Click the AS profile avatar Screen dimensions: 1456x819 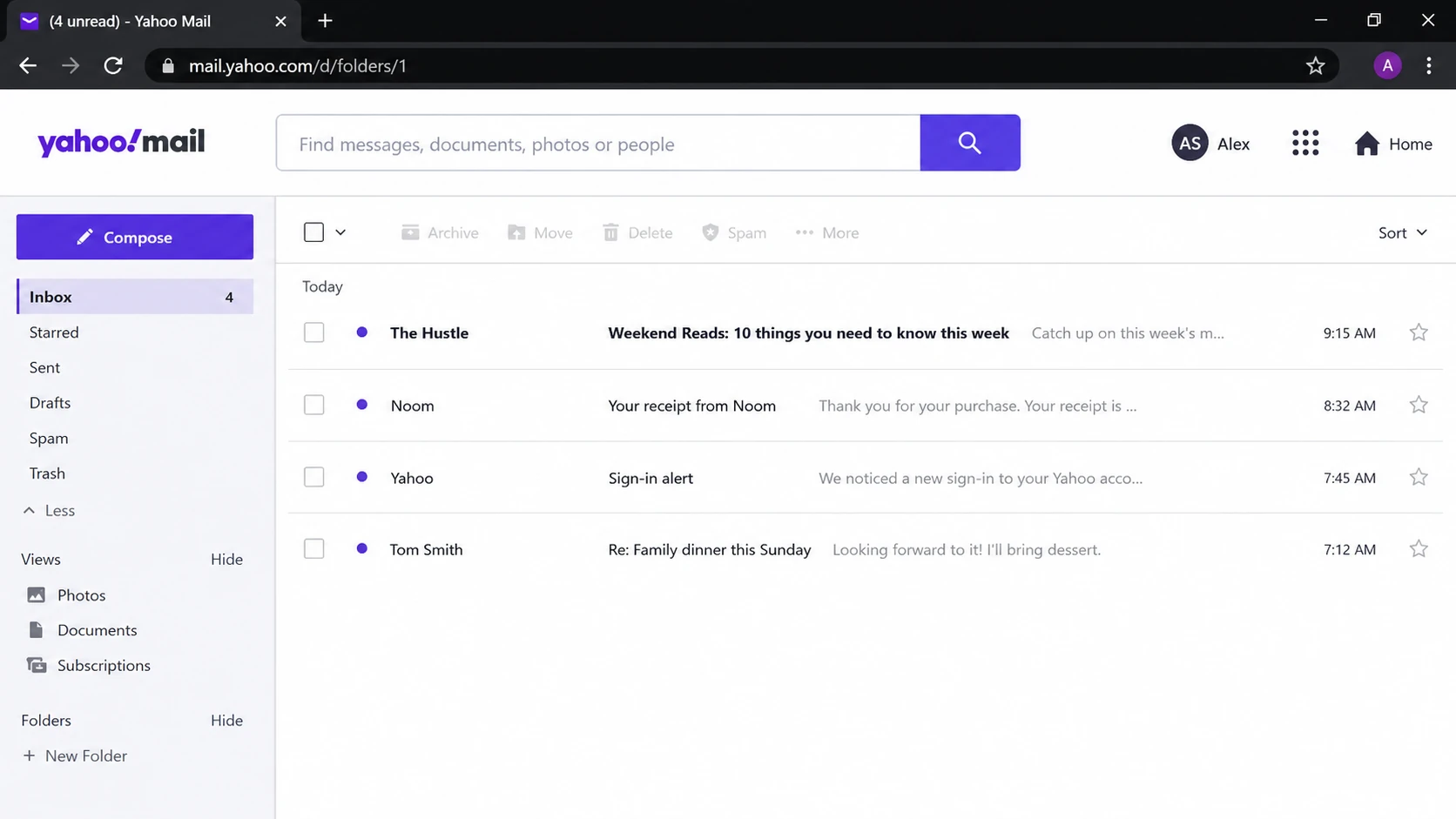tap(1190, 143)
